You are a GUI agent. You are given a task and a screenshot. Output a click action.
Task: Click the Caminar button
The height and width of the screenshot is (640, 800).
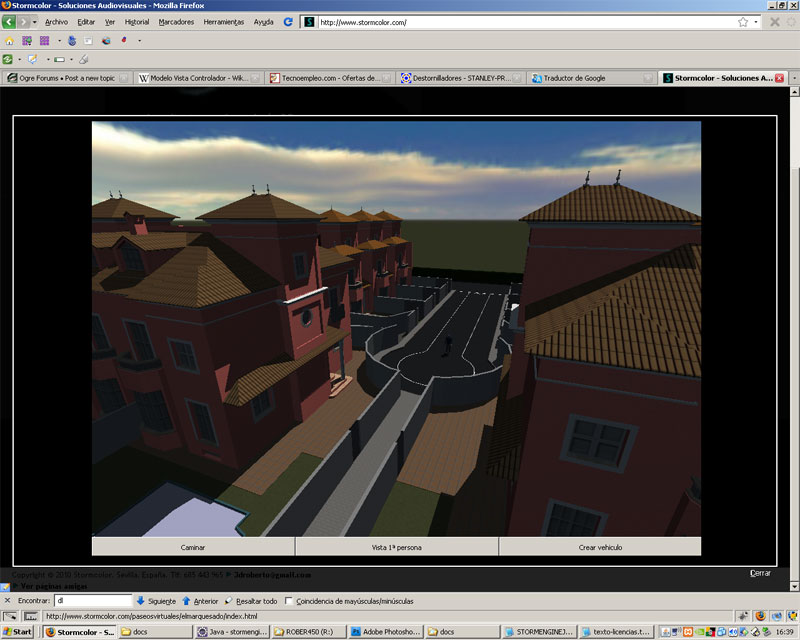point(193,547)
